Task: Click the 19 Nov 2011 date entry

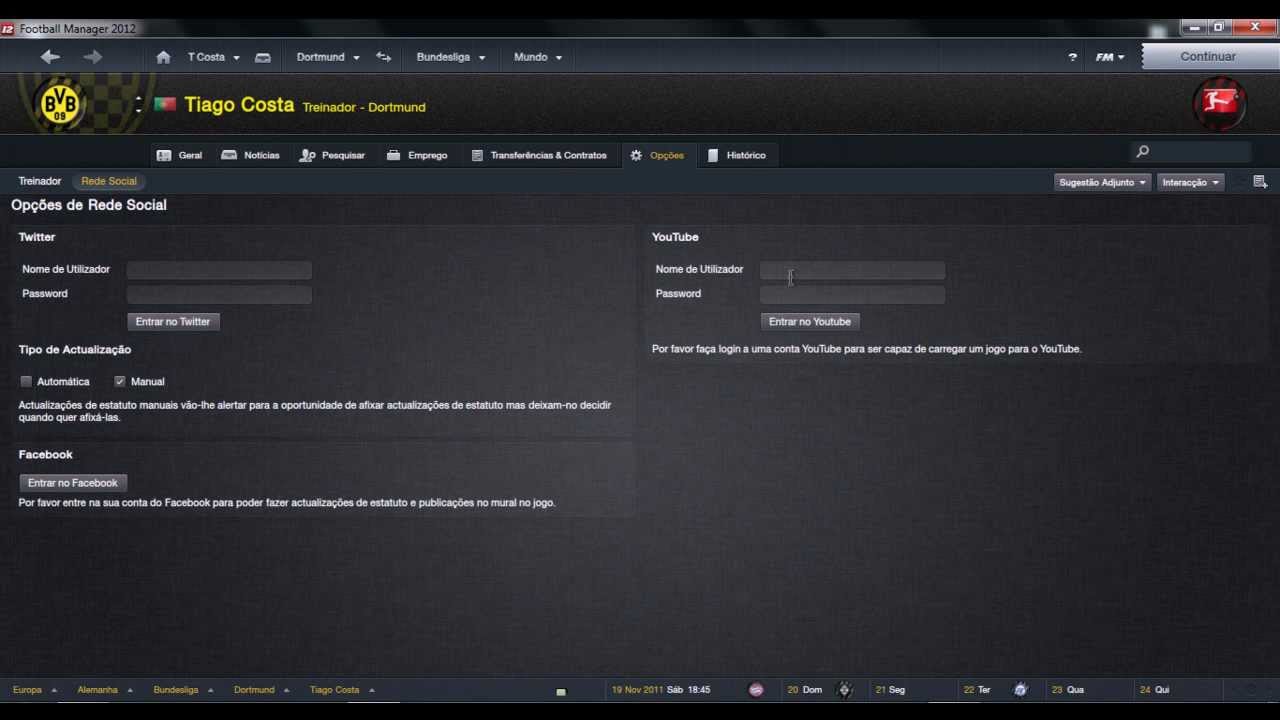Action: pos(661,690)
